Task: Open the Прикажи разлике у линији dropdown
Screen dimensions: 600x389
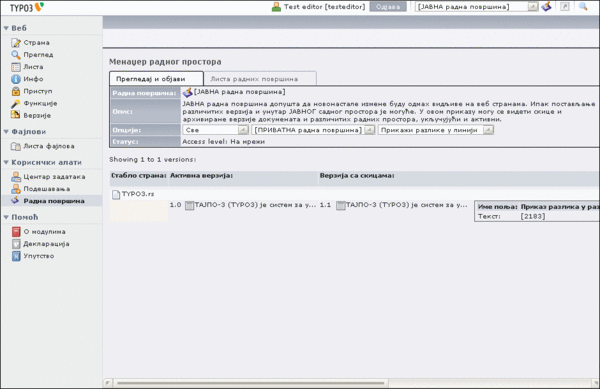Action: [x=436, y=130]
